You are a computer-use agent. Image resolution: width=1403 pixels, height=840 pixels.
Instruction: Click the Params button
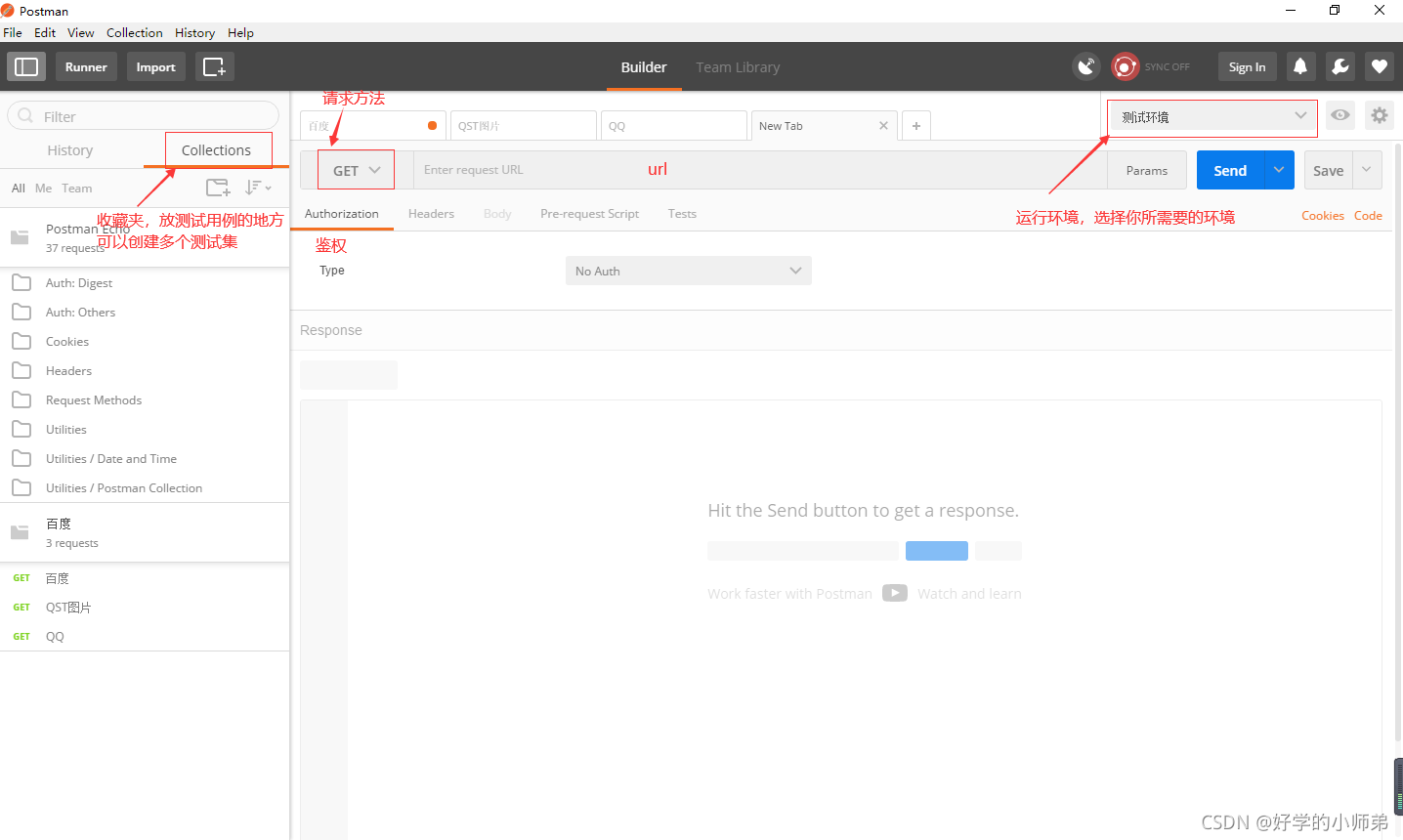[1147, 170]
